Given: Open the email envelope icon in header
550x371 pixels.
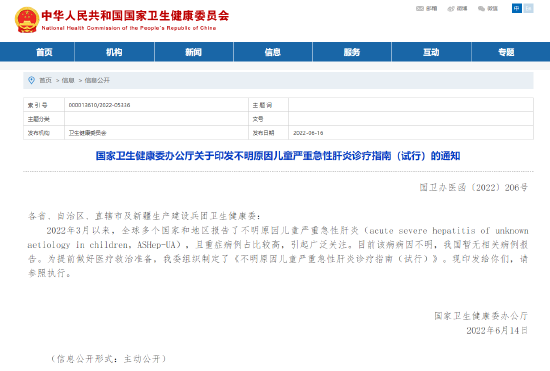Looking at the screenshot, I should [x=420, y=8].
